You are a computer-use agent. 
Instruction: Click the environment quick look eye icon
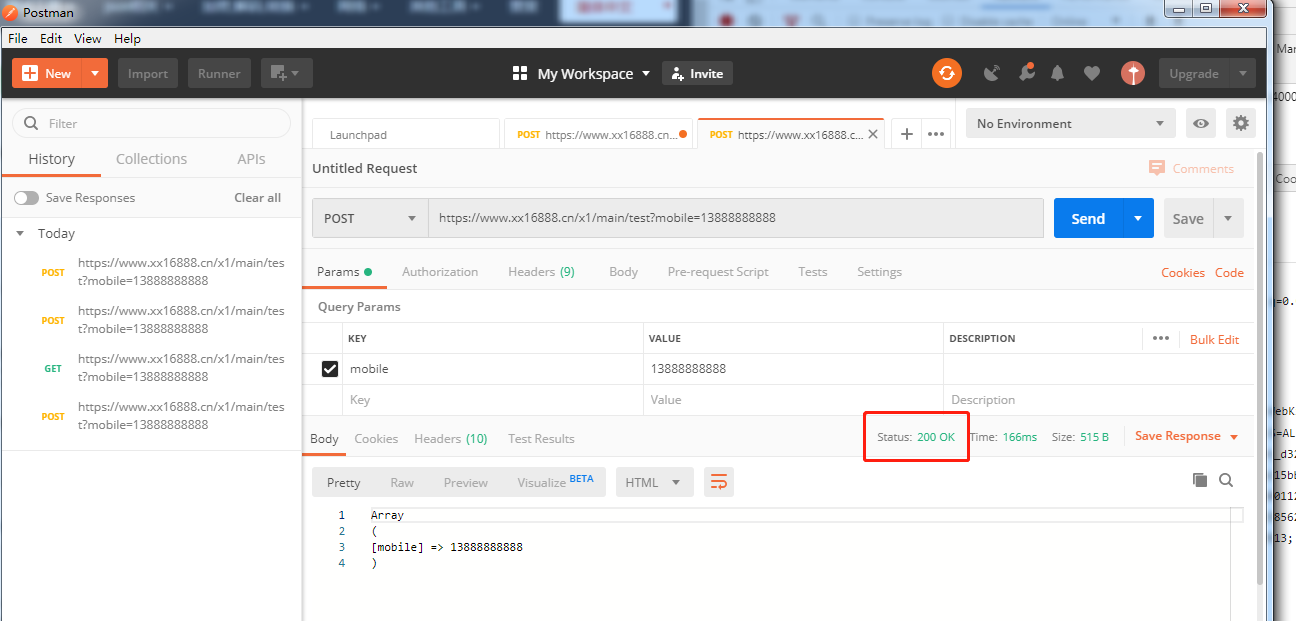click(1201, 124)
